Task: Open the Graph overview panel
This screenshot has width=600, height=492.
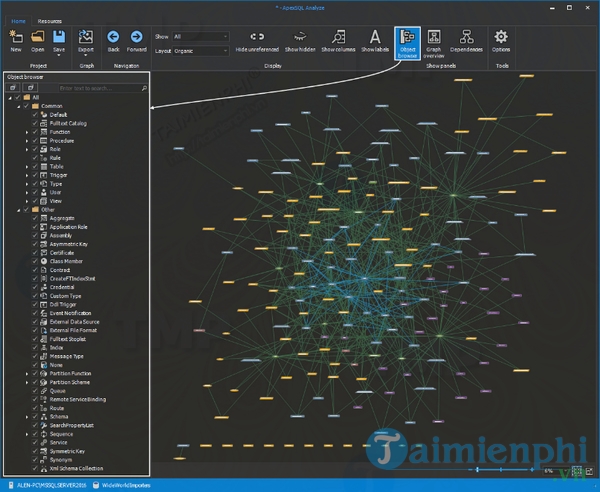Action: 434,43
